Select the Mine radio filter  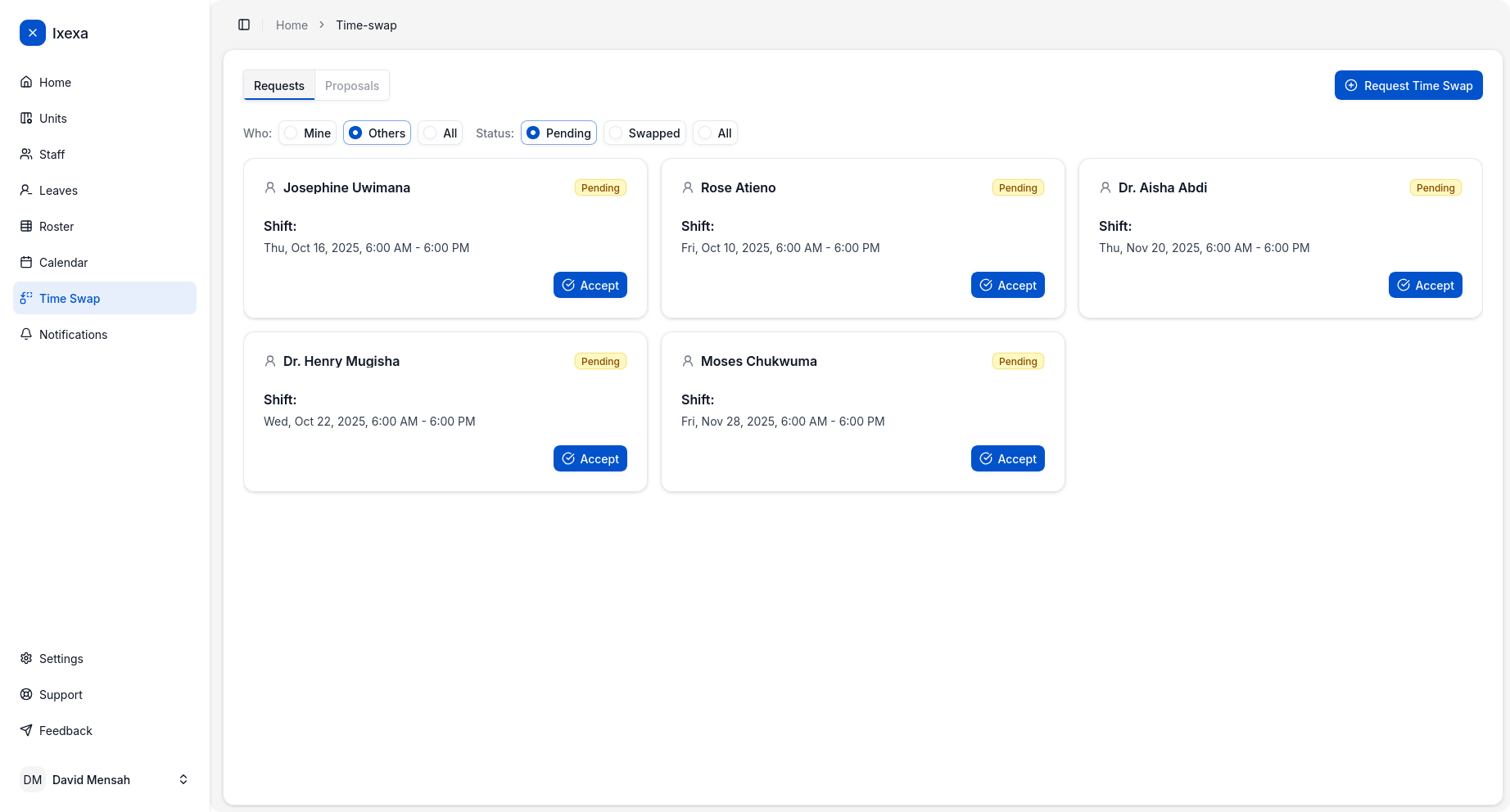click(x=307, y=133)
